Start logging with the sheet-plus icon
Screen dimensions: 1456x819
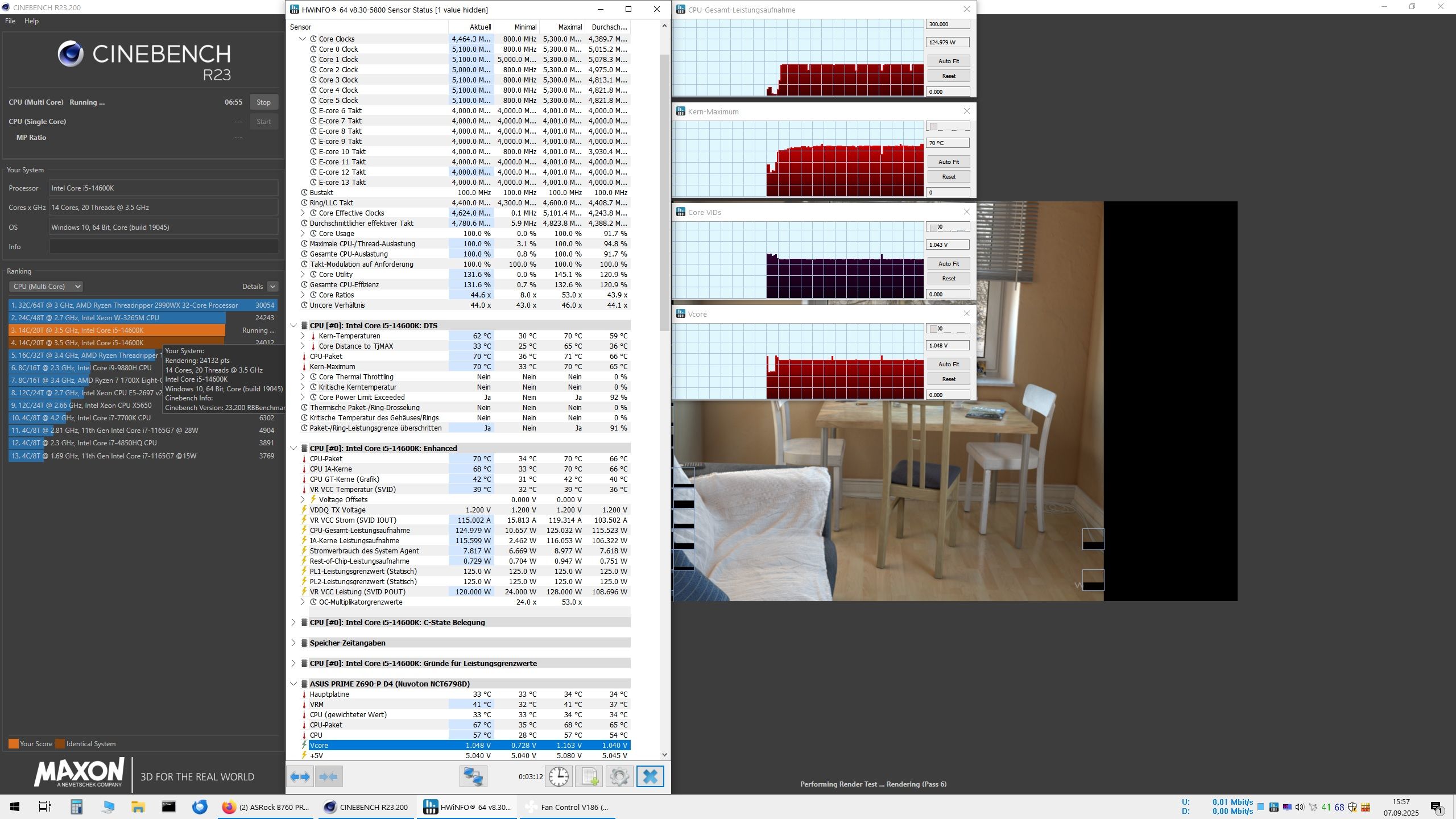tap(589, 776)
